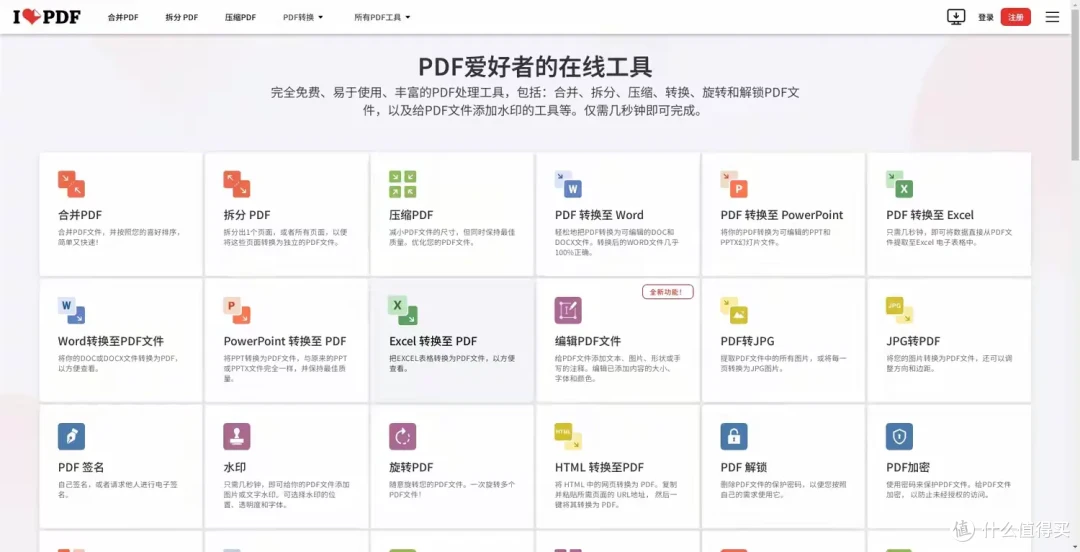Click the PDF 转换至 PowerPoint title
The image size is (1080, 552).
pos(782,215)
